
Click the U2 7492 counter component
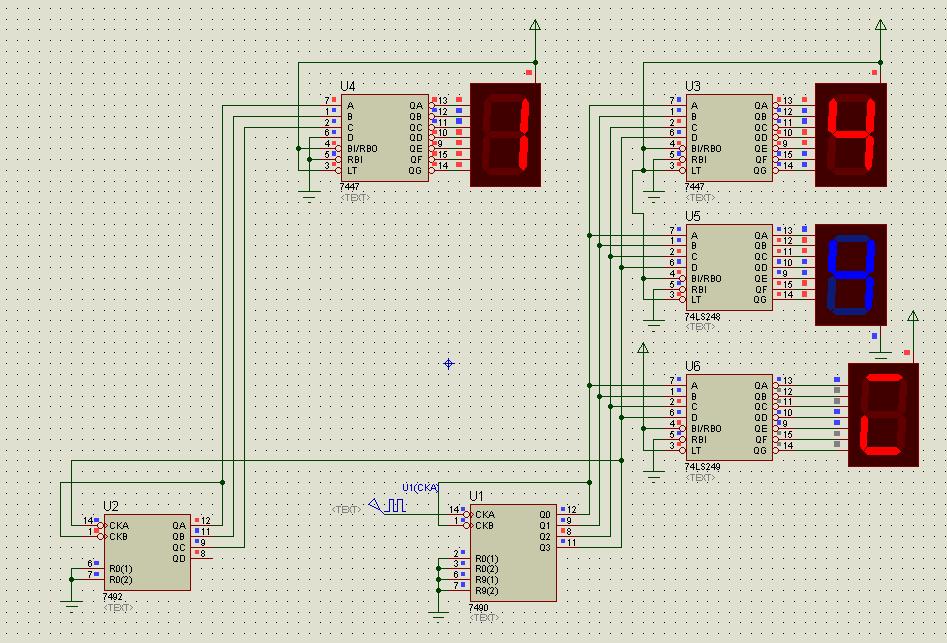(x=147, y=552)
